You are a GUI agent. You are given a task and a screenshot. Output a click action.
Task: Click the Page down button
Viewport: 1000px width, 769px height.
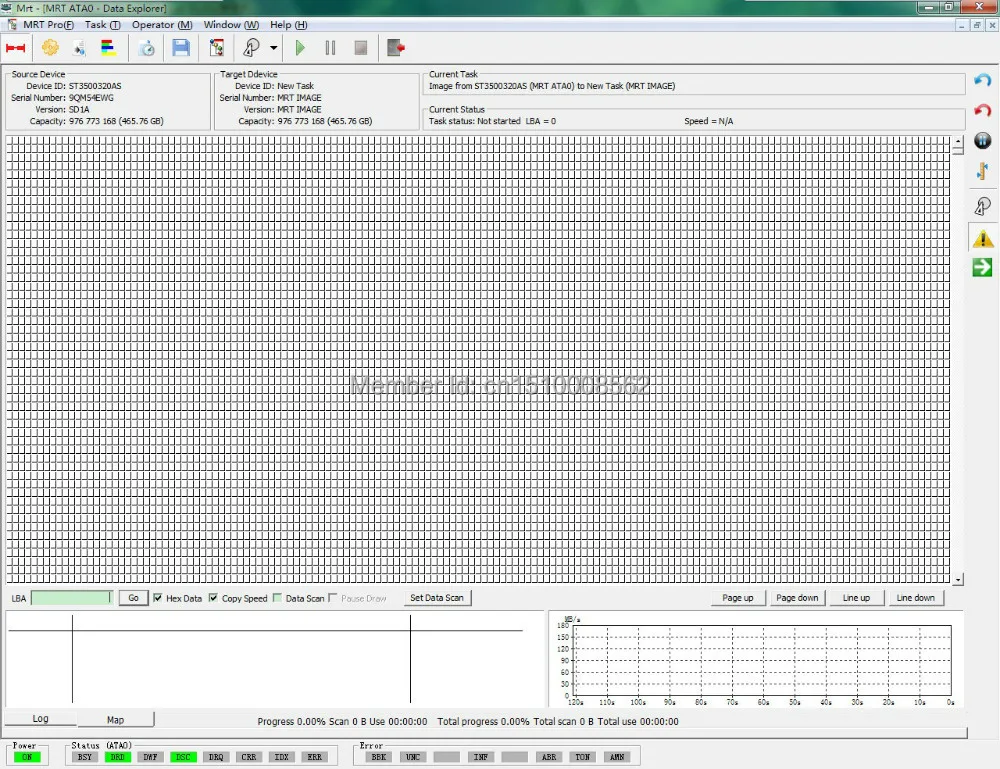(797, 597)
